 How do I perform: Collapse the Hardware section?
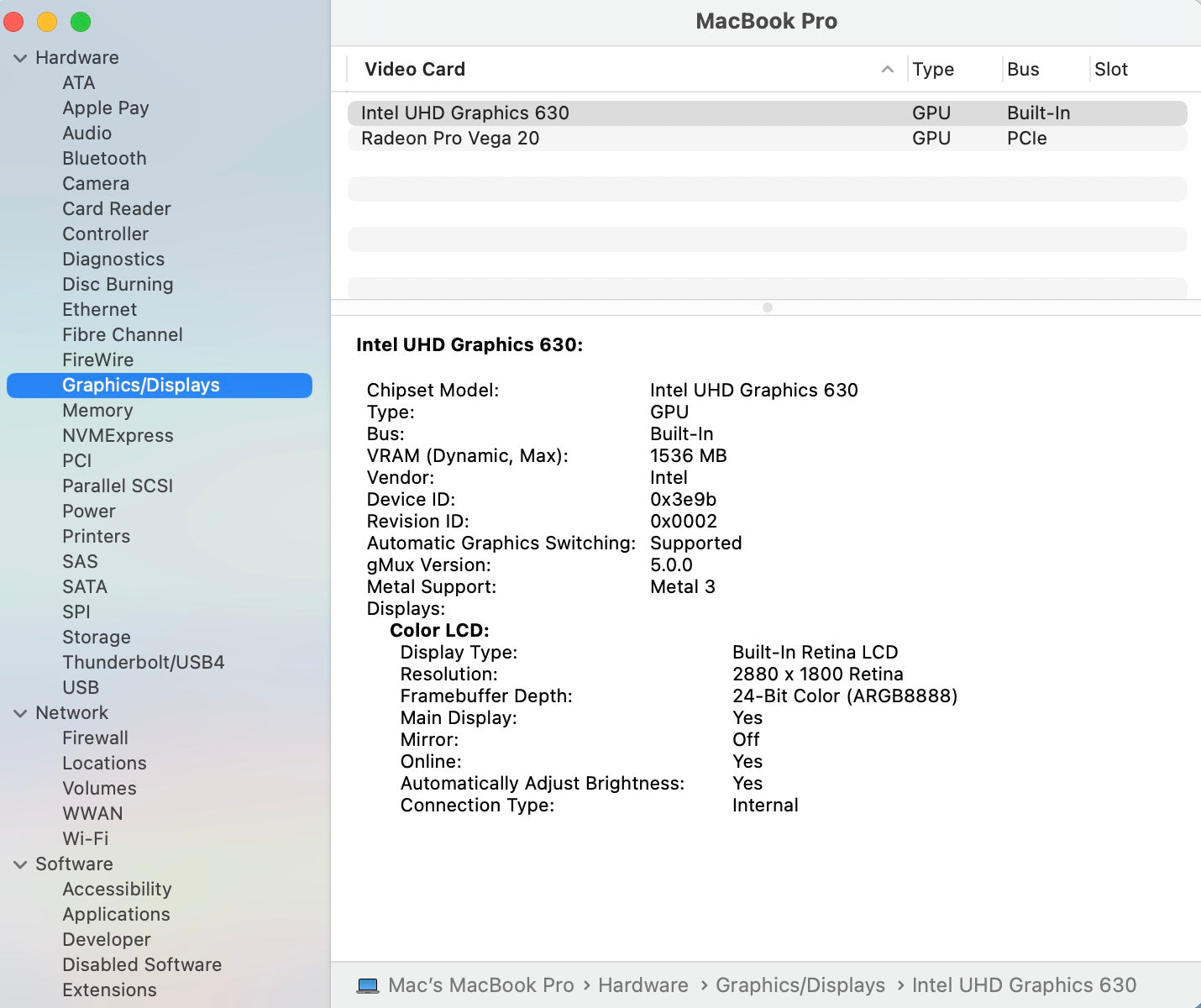(19, 57)
